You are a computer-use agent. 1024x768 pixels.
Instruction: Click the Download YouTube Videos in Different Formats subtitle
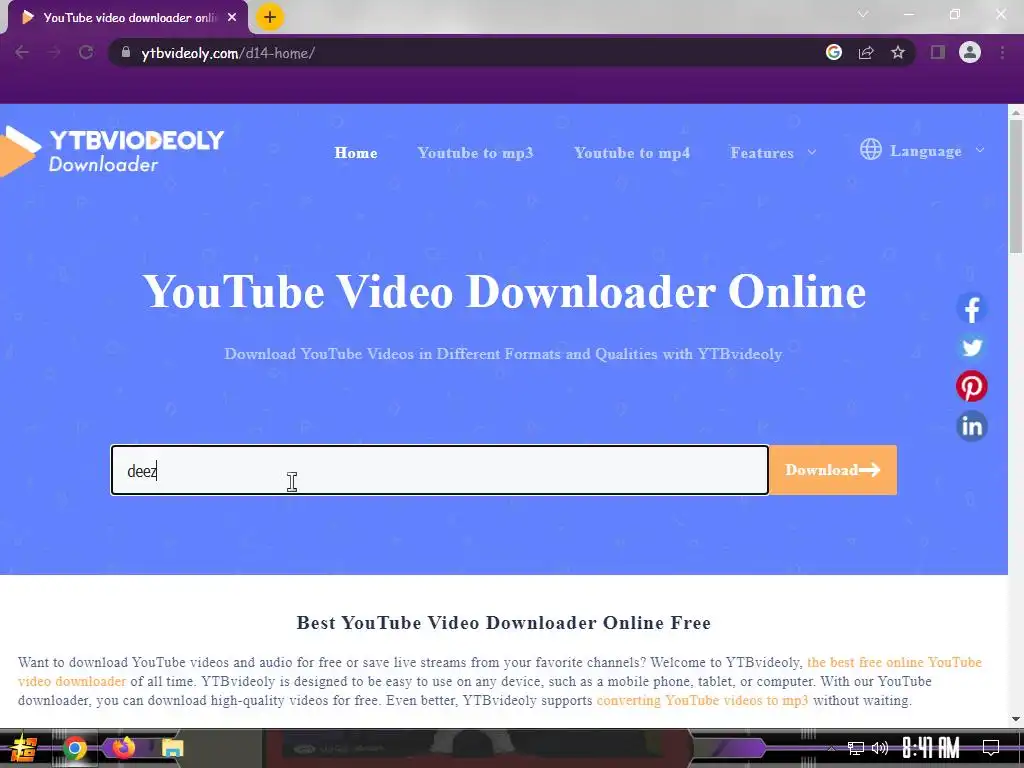tap(503, 354)
